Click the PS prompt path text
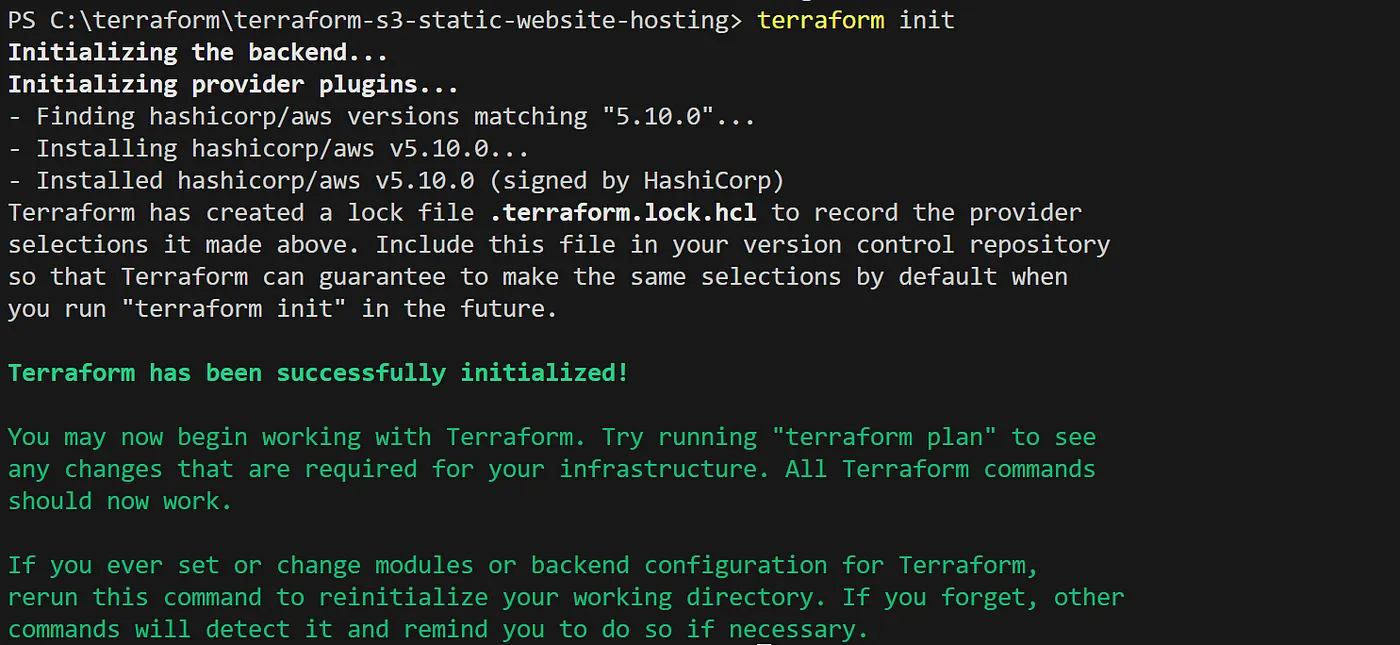This screenshot has width=1400, height=645. (375, 20)
